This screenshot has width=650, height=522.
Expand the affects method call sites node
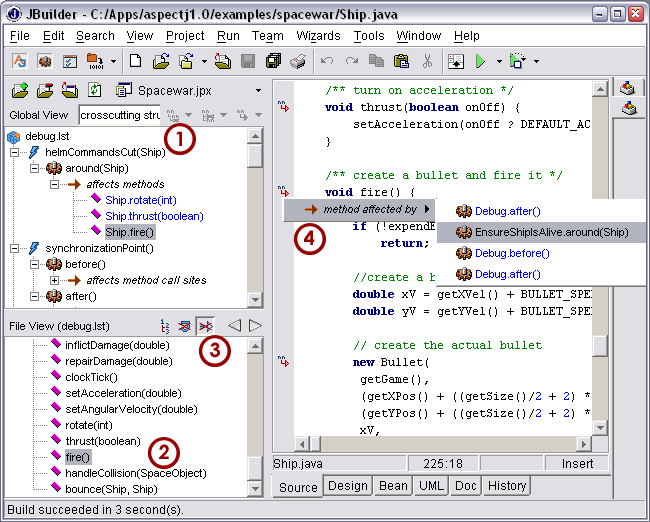(54, 280)
